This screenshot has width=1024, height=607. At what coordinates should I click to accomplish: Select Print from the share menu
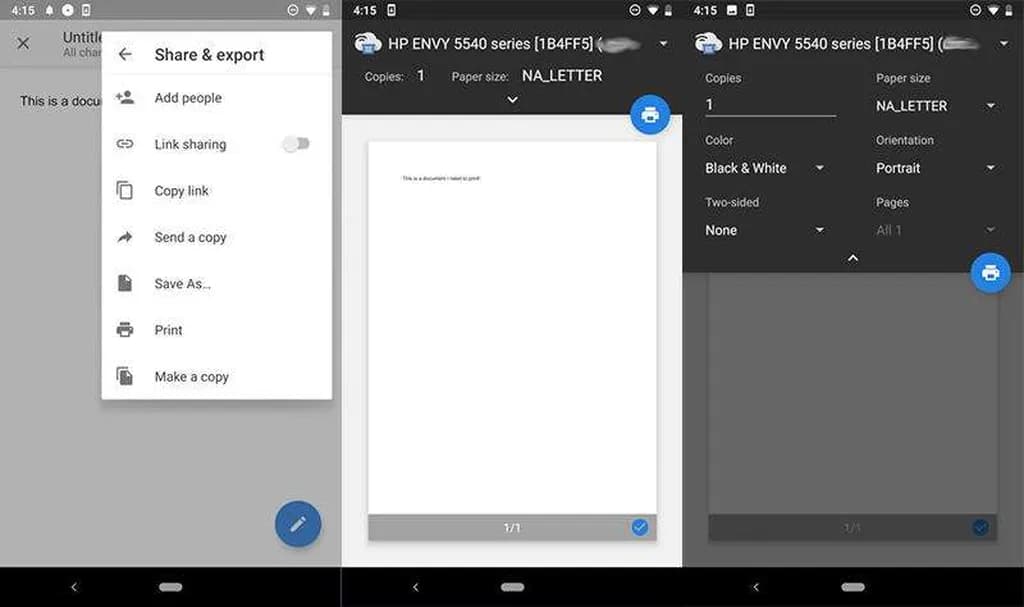point(169,330)
